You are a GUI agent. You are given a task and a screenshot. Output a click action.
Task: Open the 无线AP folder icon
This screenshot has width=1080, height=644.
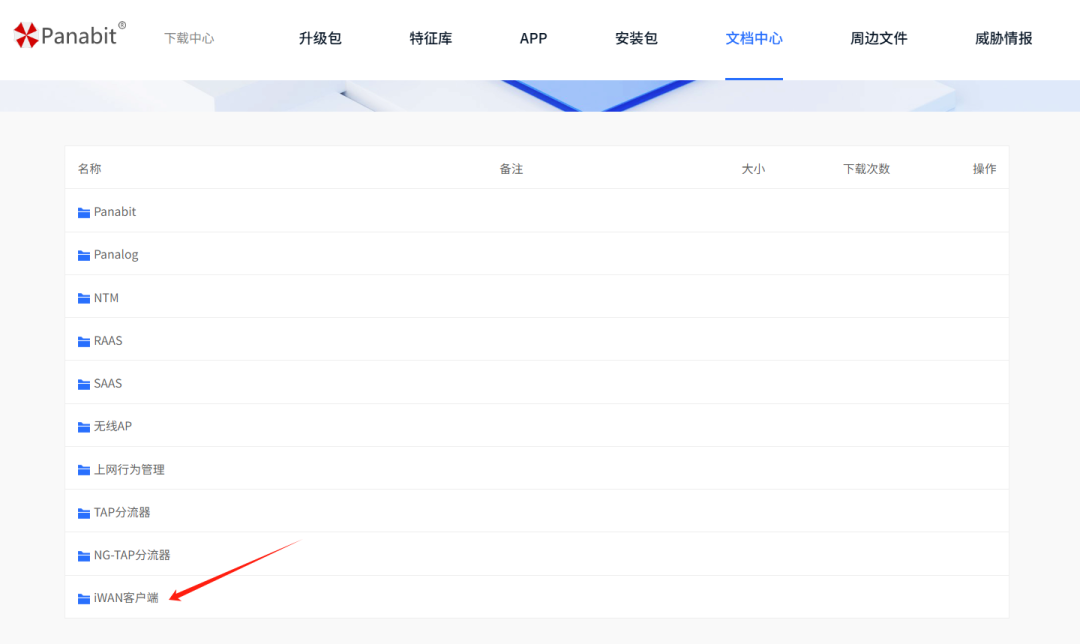tap(84, 426)
